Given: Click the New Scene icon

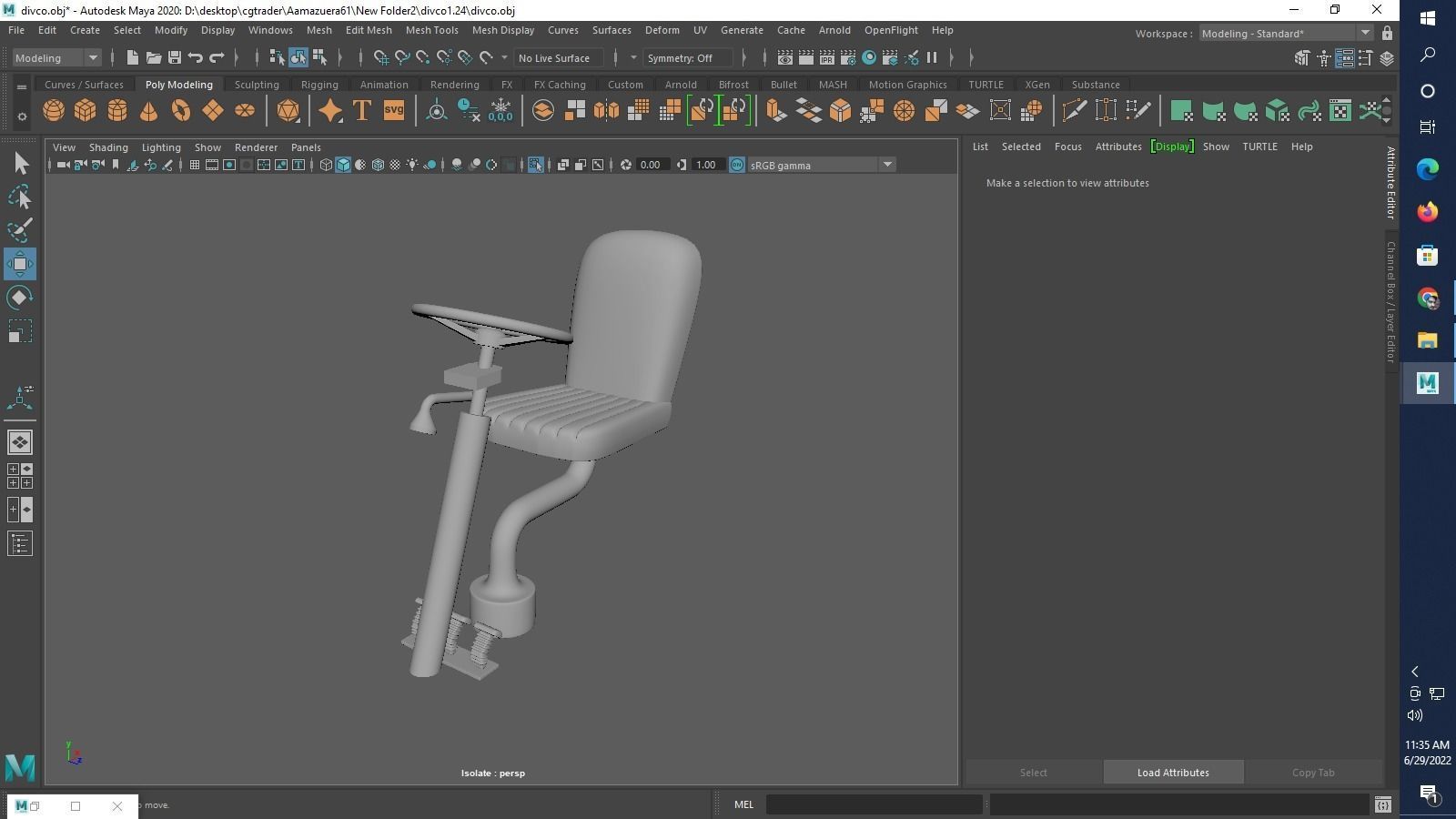Looking at the screenshot, I should 133,57.
